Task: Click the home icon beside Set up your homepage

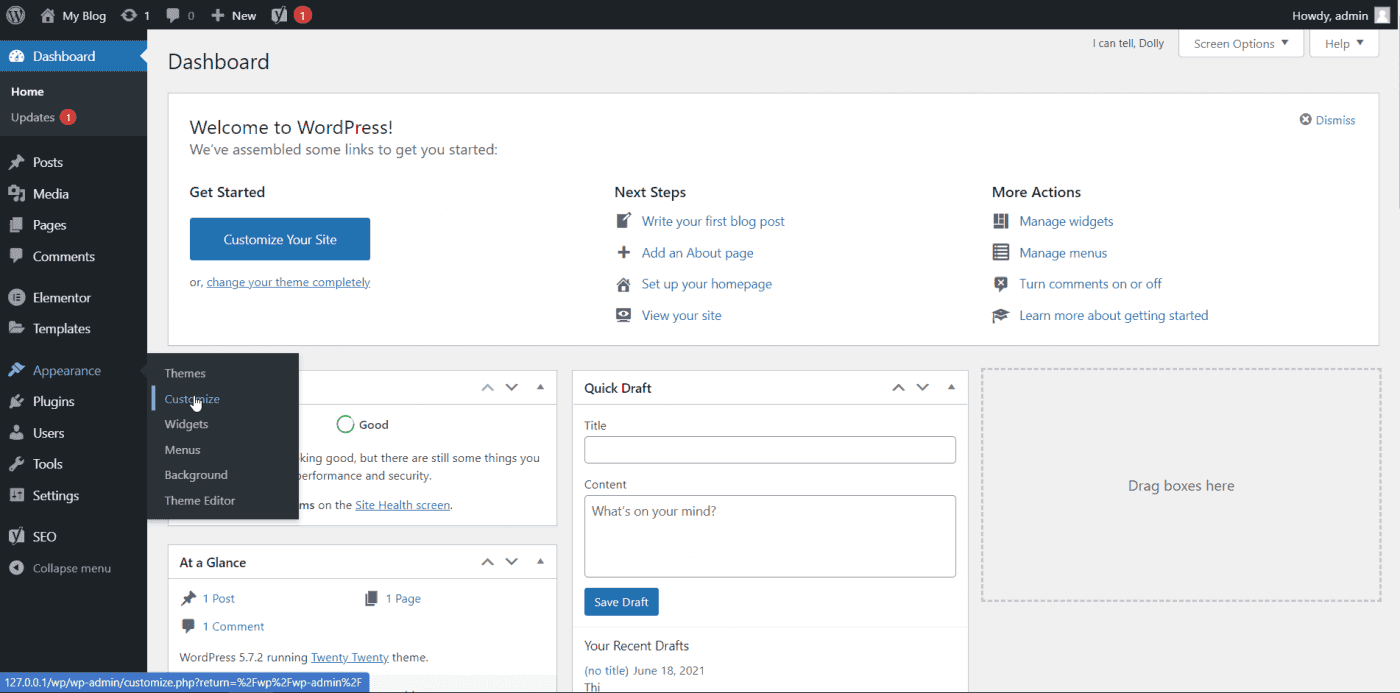Action: point(624,284)
